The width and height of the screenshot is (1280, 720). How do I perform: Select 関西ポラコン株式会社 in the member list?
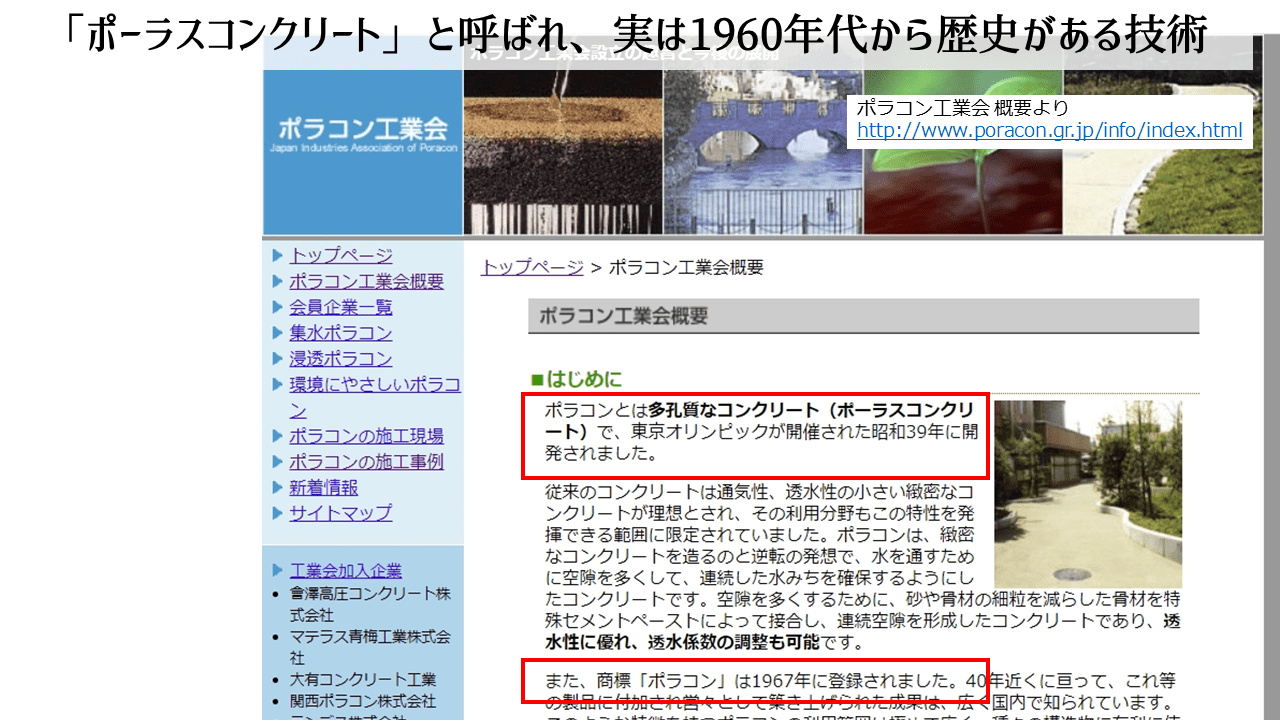tap(363, 701)
